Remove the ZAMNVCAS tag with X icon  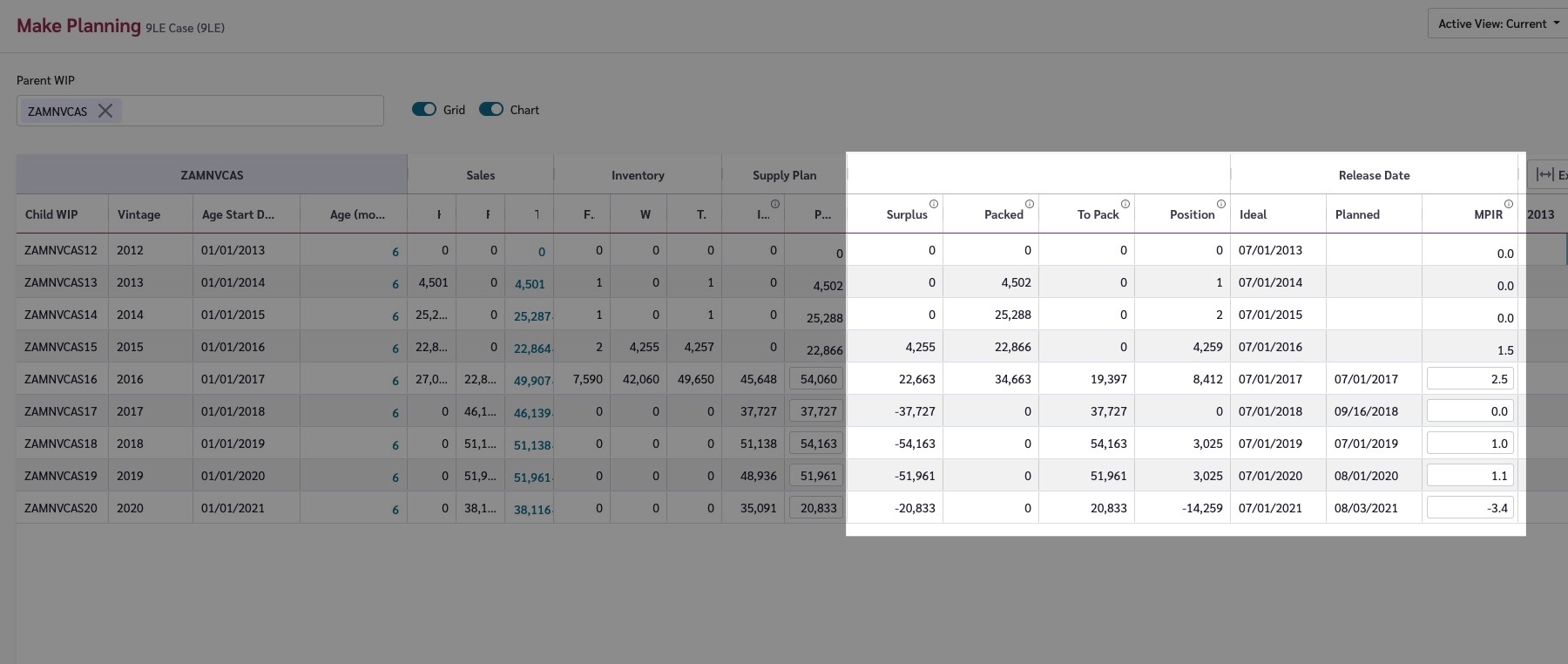pos(105,111)
